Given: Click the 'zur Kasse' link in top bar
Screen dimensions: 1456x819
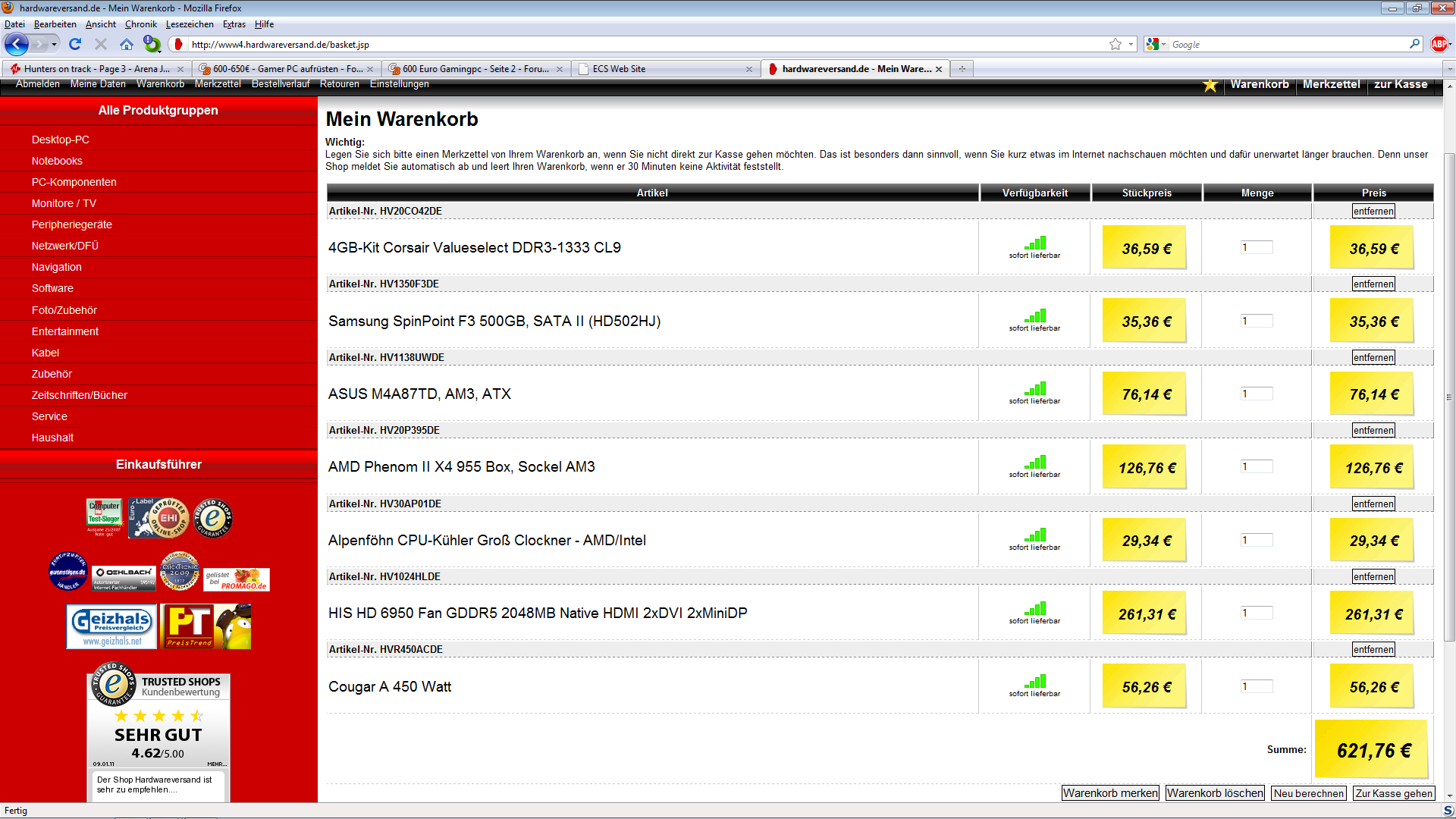Looking at the screenshot, I should click(x=1401, y=84).
